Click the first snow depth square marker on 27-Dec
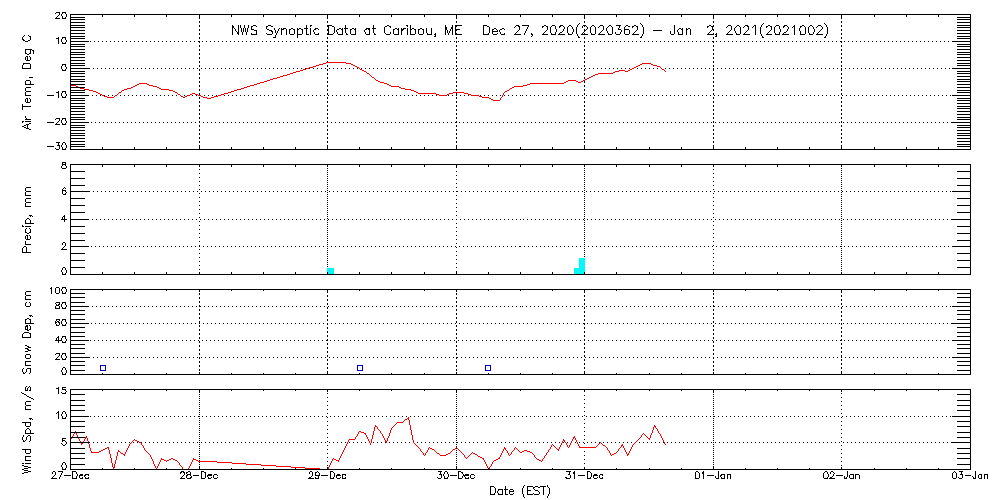 click(x=103, y=368)
